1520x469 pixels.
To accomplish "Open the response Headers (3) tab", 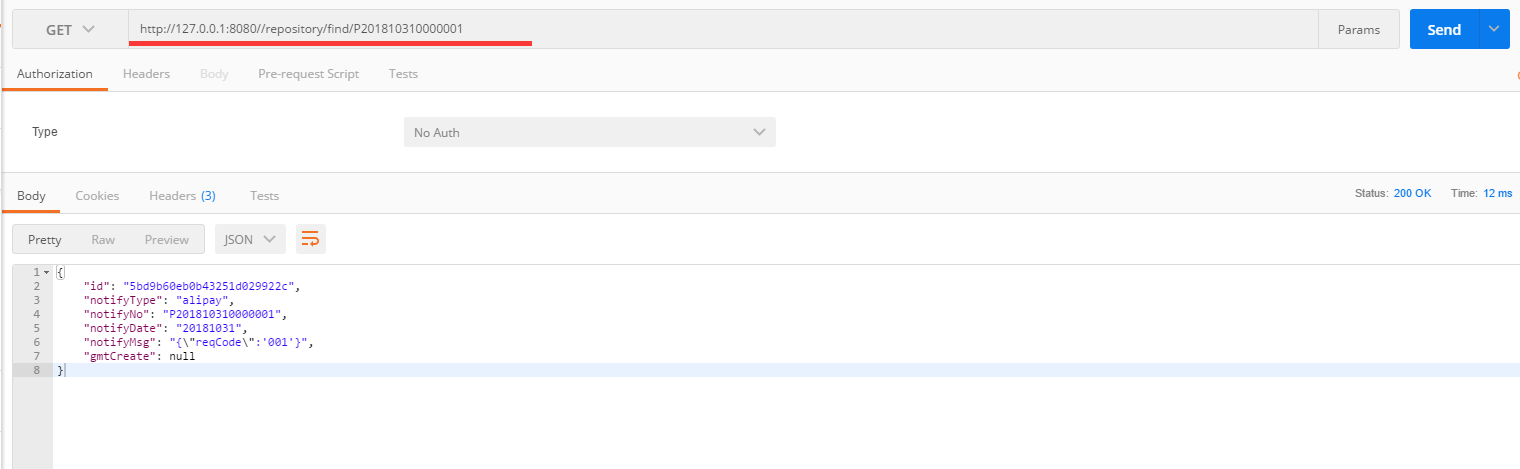I will [182, 196].
